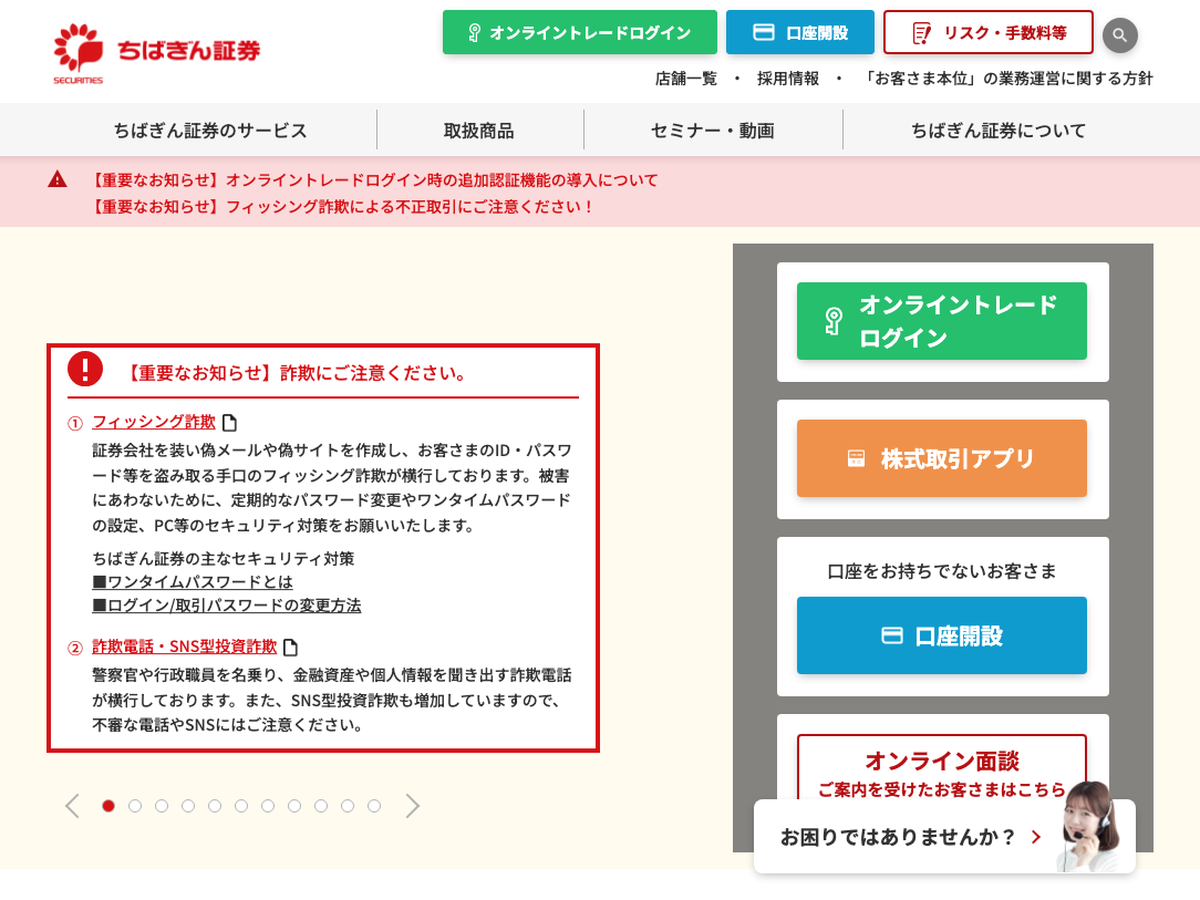Select the second carousel dot
Screen dimensions: 1200x900
point(135,806)
